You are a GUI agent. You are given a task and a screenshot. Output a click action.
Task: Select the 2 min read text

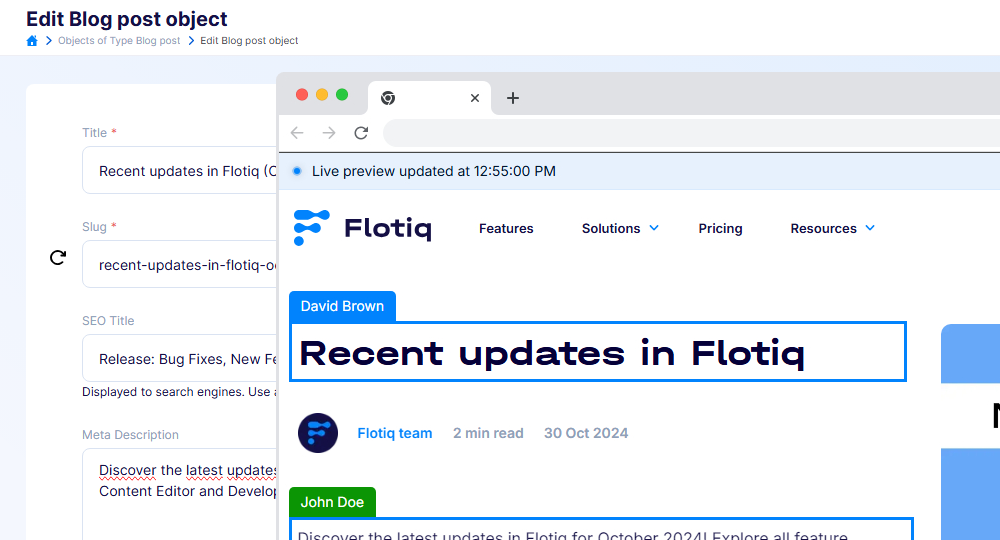click(489, 433)
